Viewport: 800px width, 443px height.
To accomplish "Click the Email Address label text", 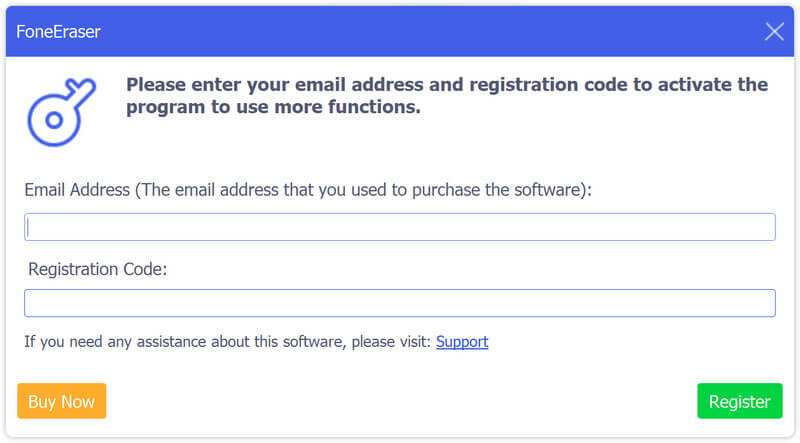I will tap(78, 189).
